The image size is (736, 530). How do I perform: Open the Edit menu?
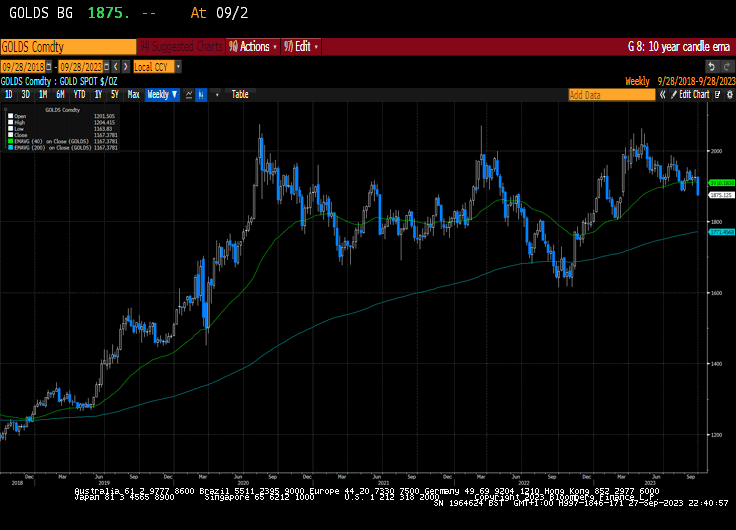click(x=301, y=46)
